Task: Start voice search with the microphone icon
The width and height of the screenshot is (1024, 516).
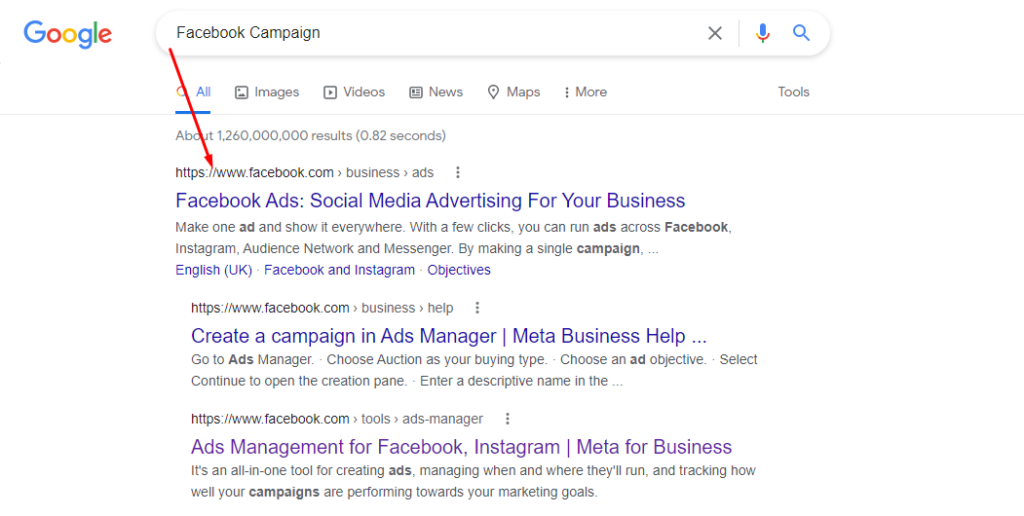Action: tap(763, 33)
